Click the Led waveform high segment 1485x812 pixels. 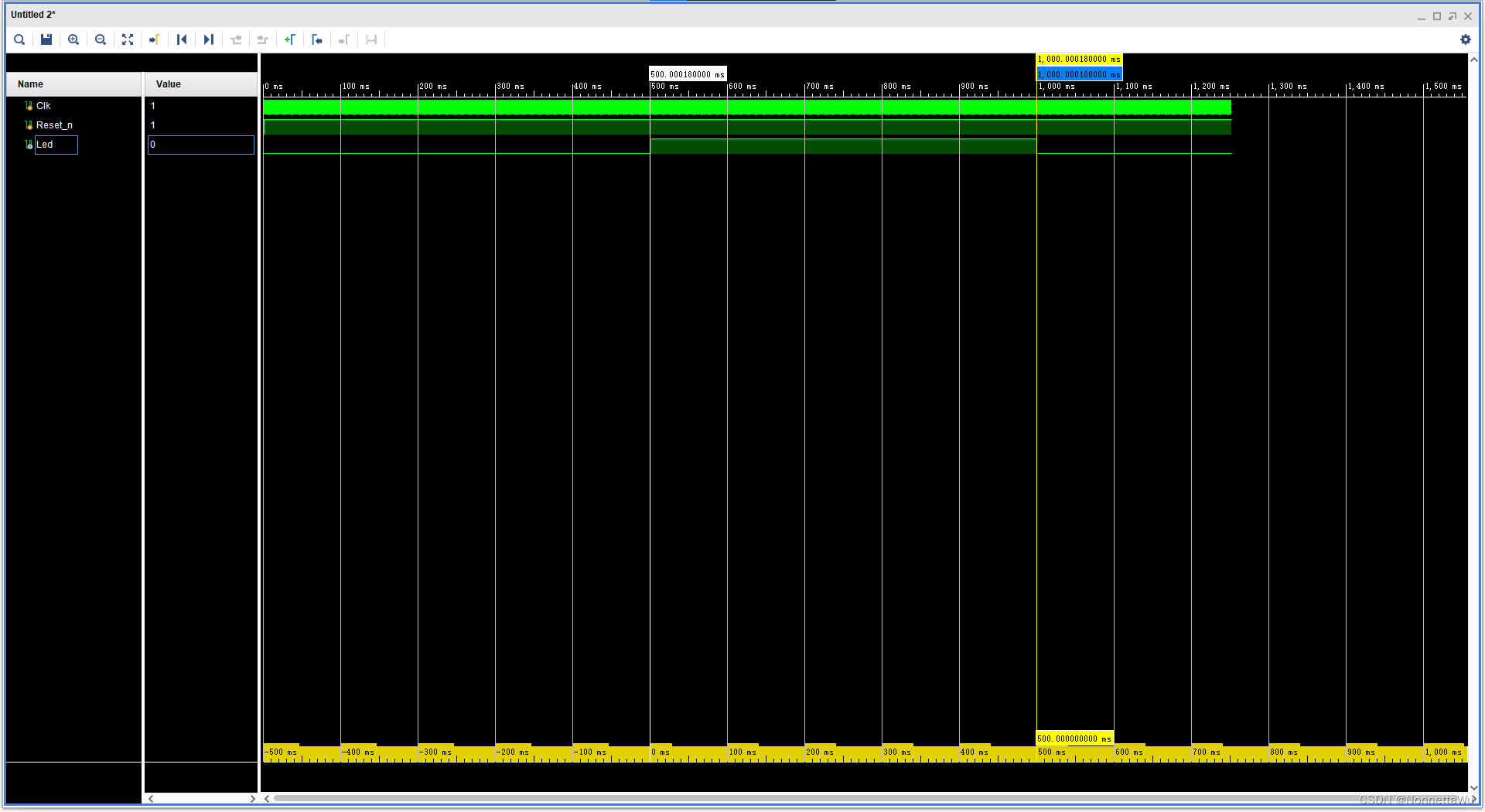click(x=843, y=146)
